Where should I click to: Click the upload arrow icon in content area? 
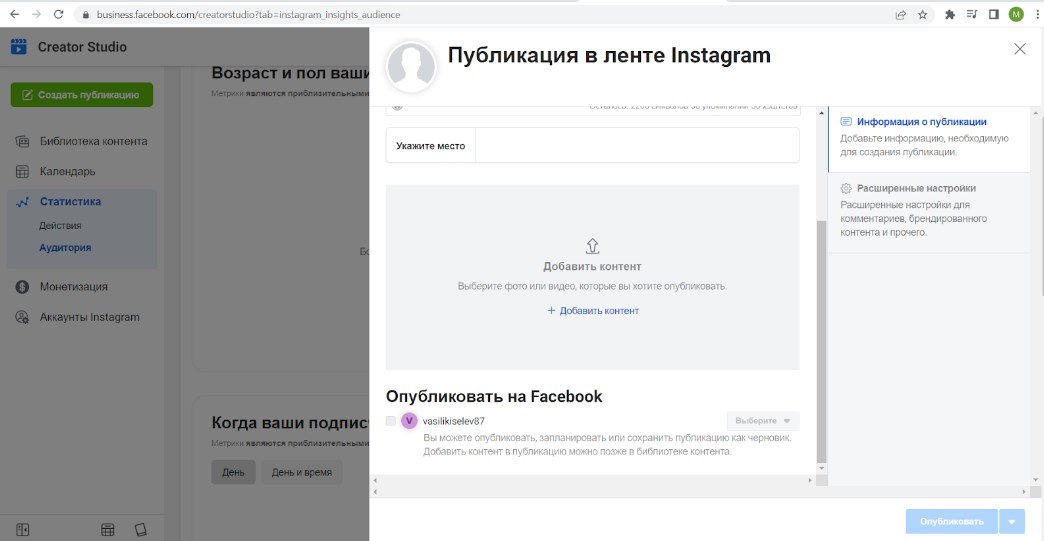point(592,245)
